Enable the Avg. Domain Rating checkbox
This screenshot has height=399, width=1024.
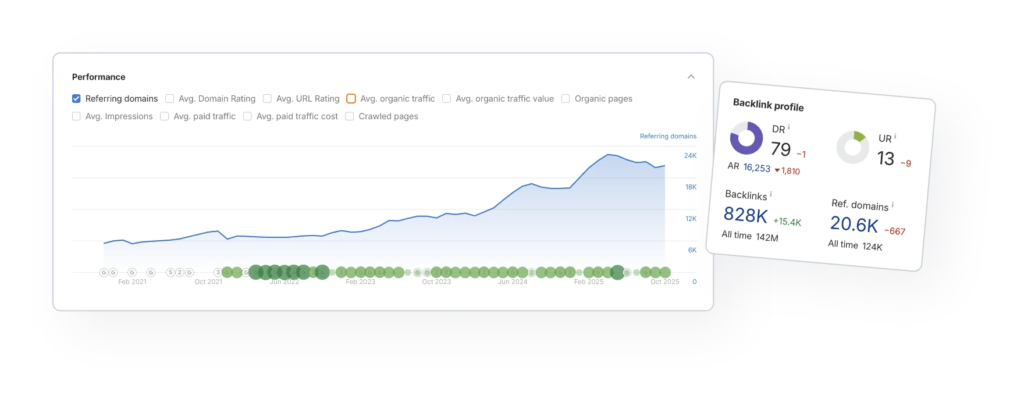(x=170, y=99)
